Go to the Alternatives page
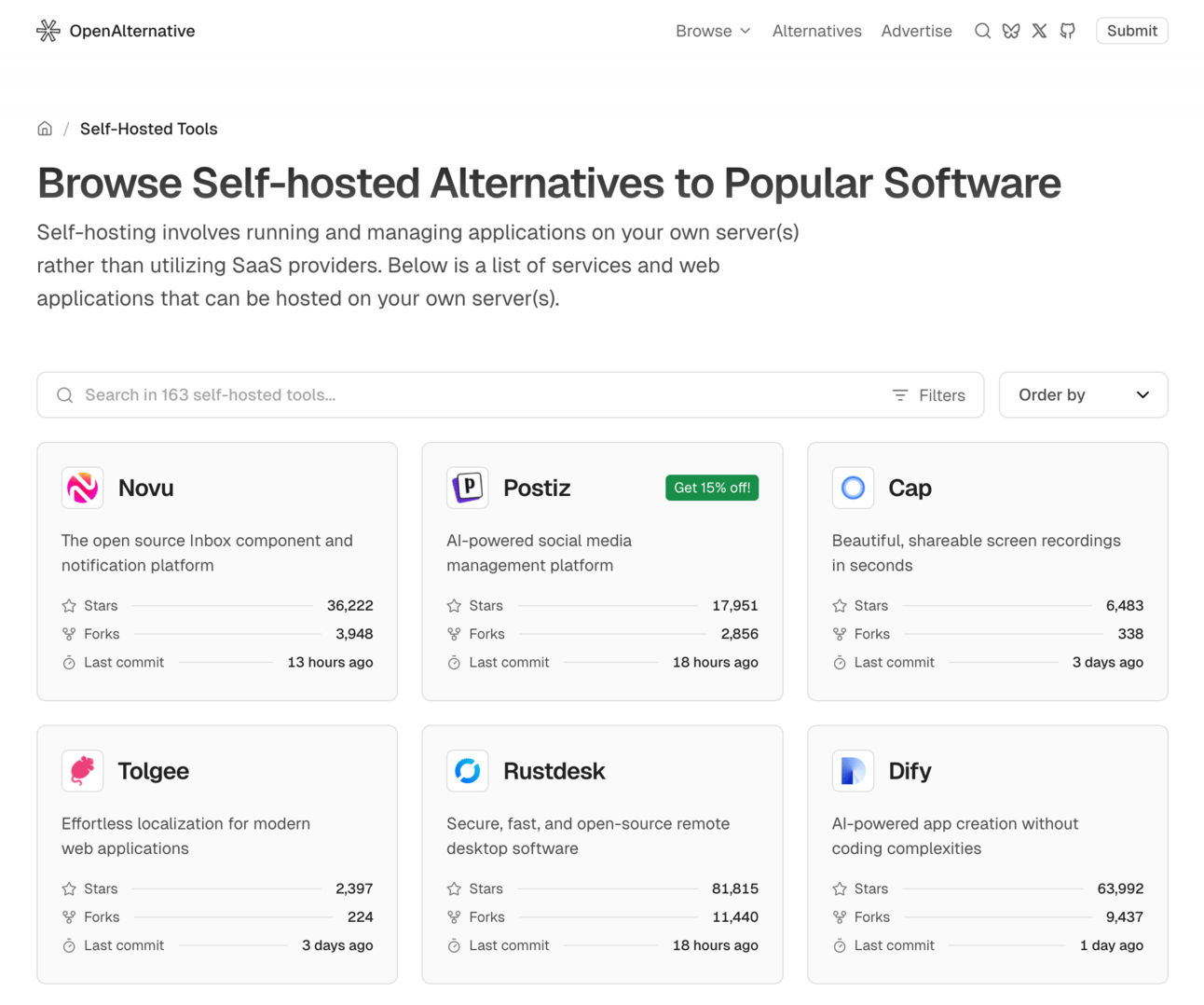The image size is (1204, 1005). click(817, 31)
